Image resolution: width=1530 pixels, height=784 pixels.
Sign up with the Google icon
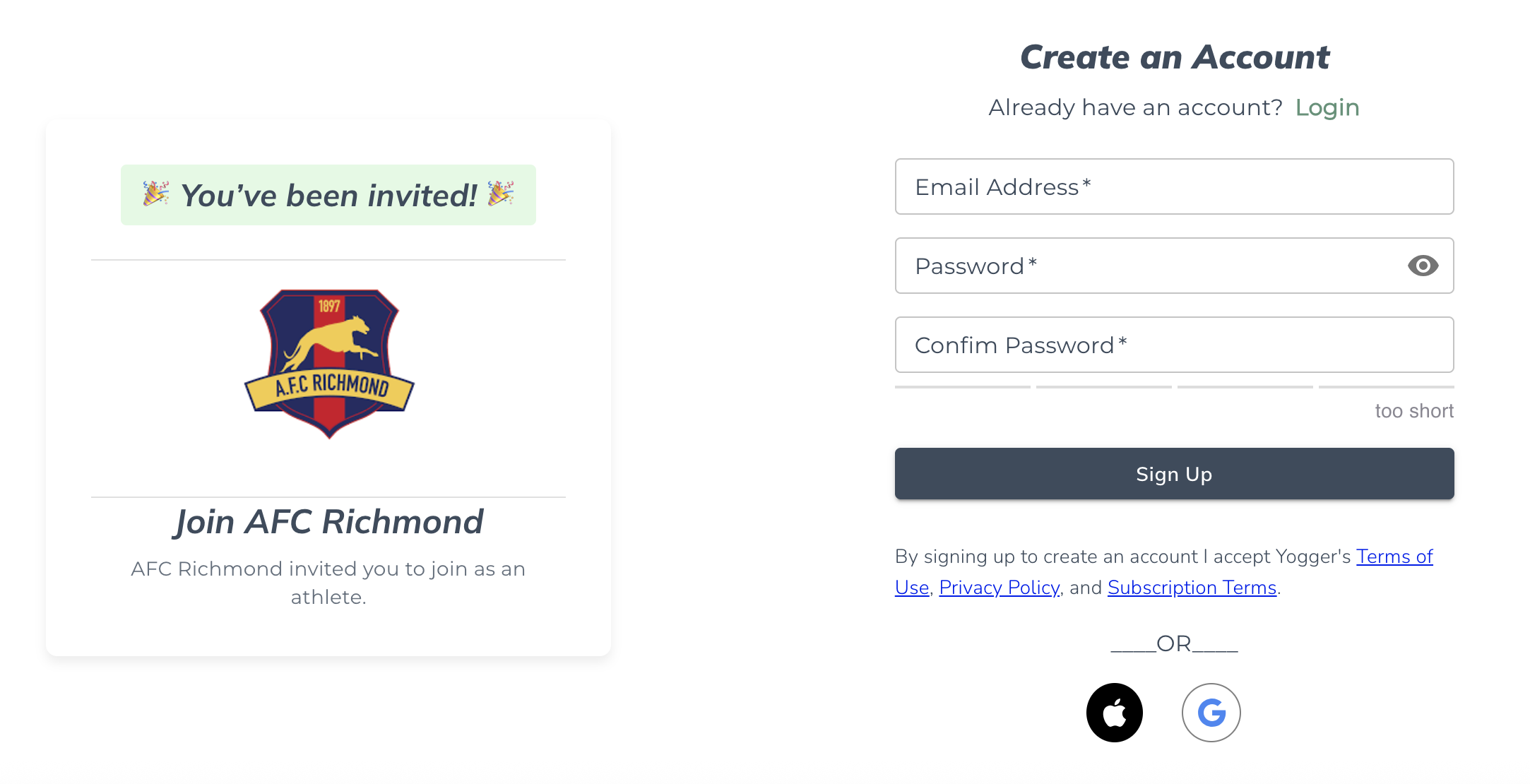[1211, 713]
